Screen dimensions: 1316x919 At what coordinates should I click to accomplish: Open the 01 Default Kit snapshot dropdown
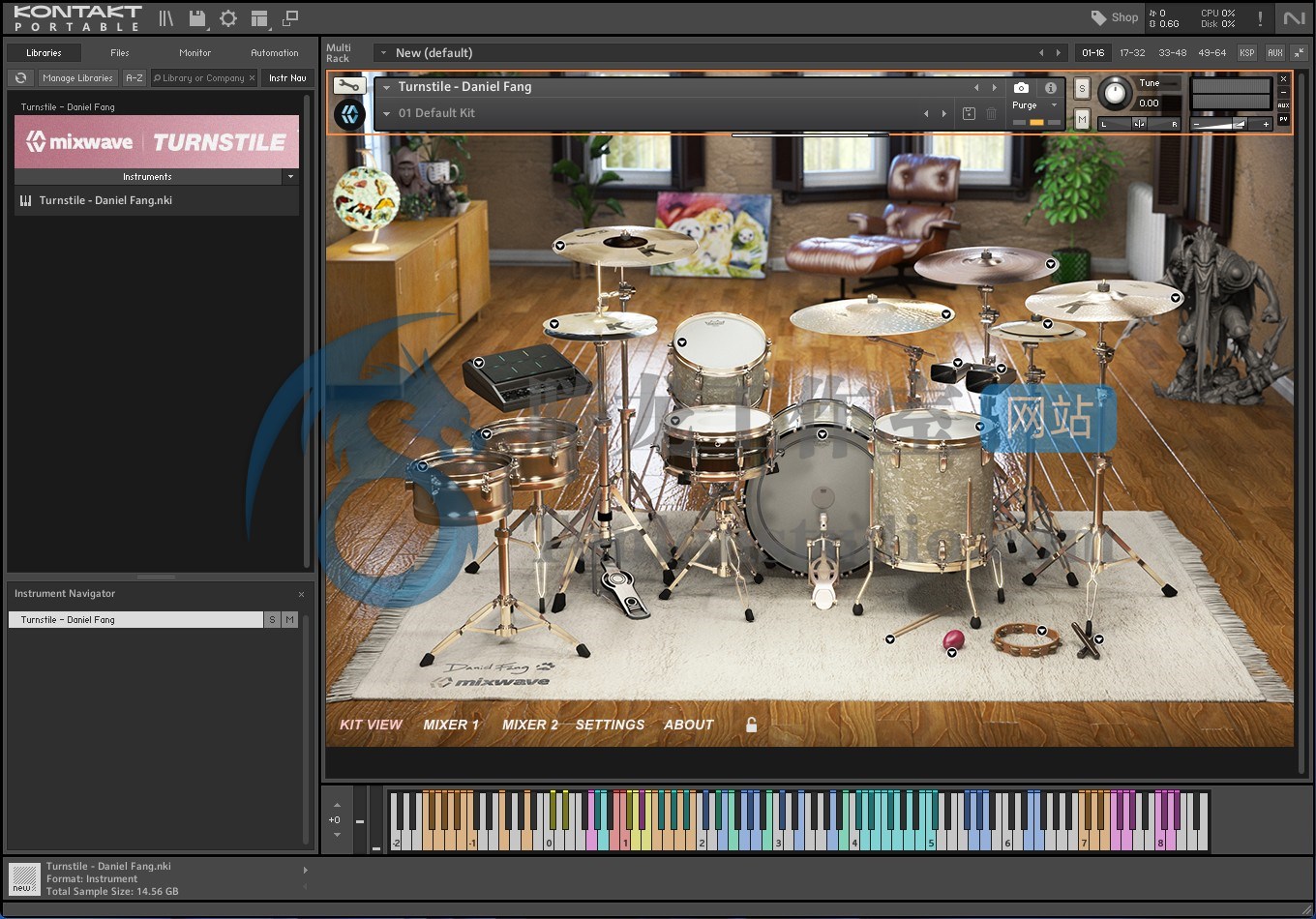point(387,113)
